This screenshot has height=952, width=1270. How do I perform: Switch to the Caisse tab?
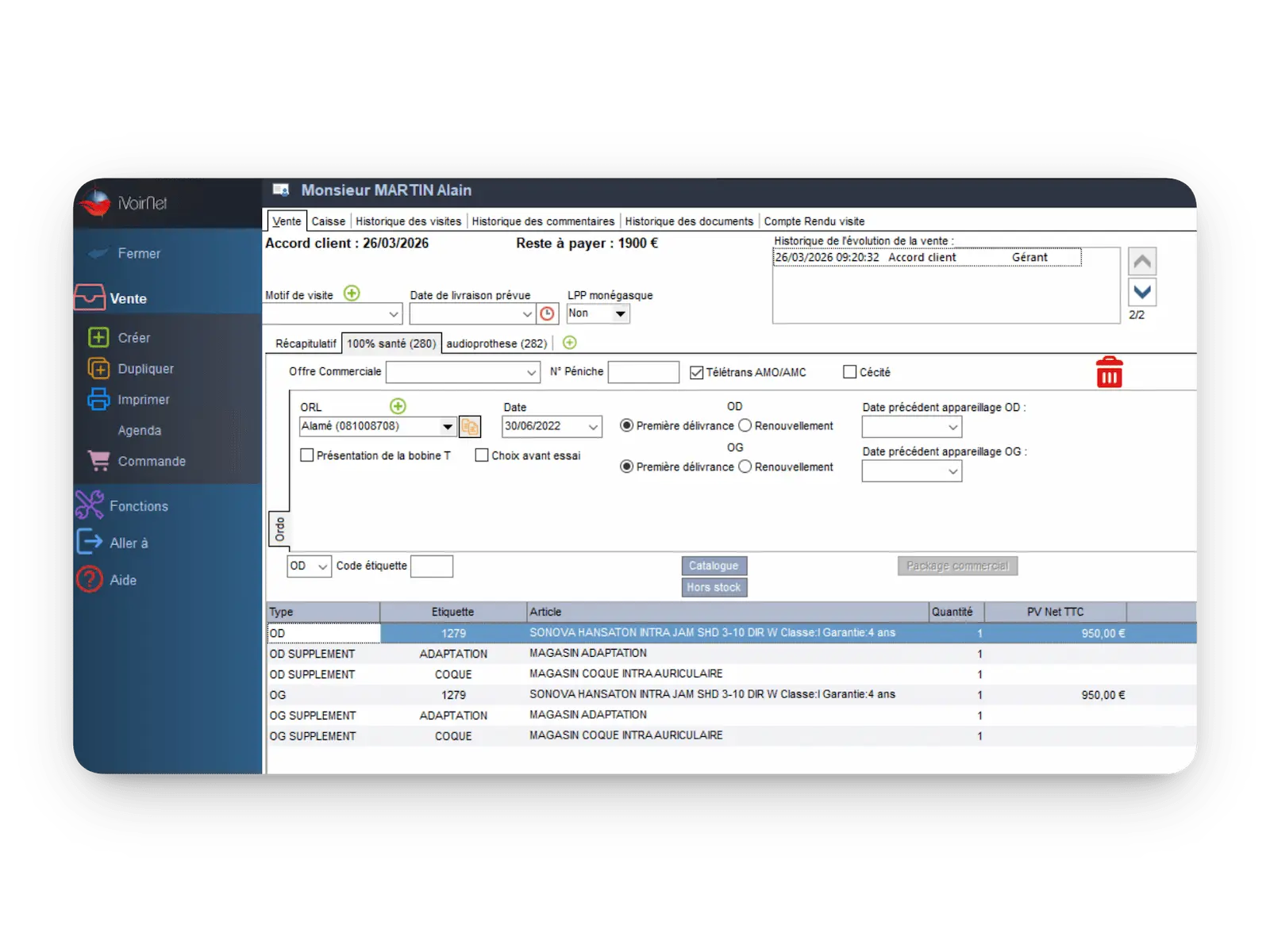(328, 221)
